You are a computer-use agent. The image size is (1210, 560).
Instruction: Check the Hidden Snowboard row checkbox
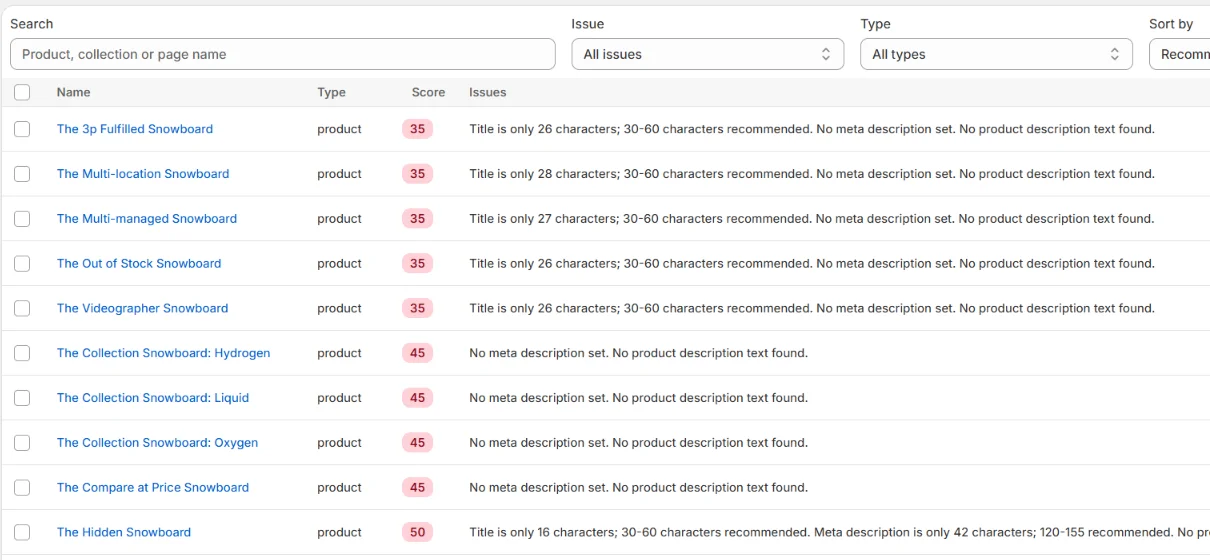(x=22, y=532)
